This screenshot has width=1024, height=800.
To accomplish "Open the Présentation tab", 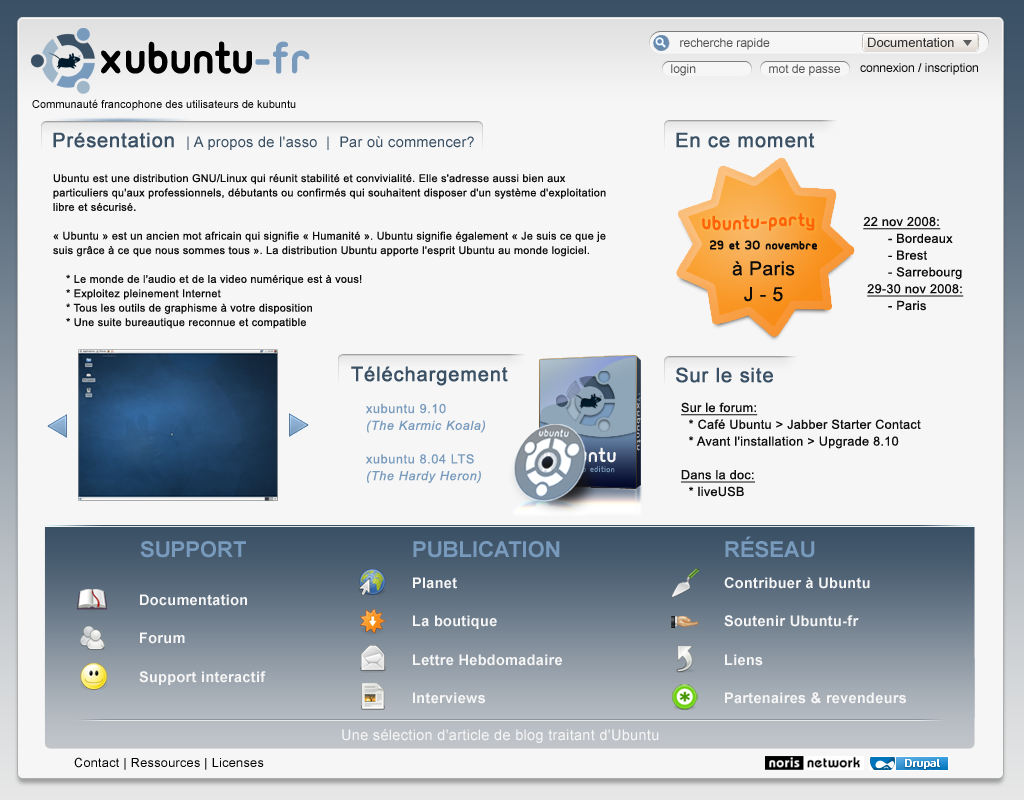I will pos(113,141).
